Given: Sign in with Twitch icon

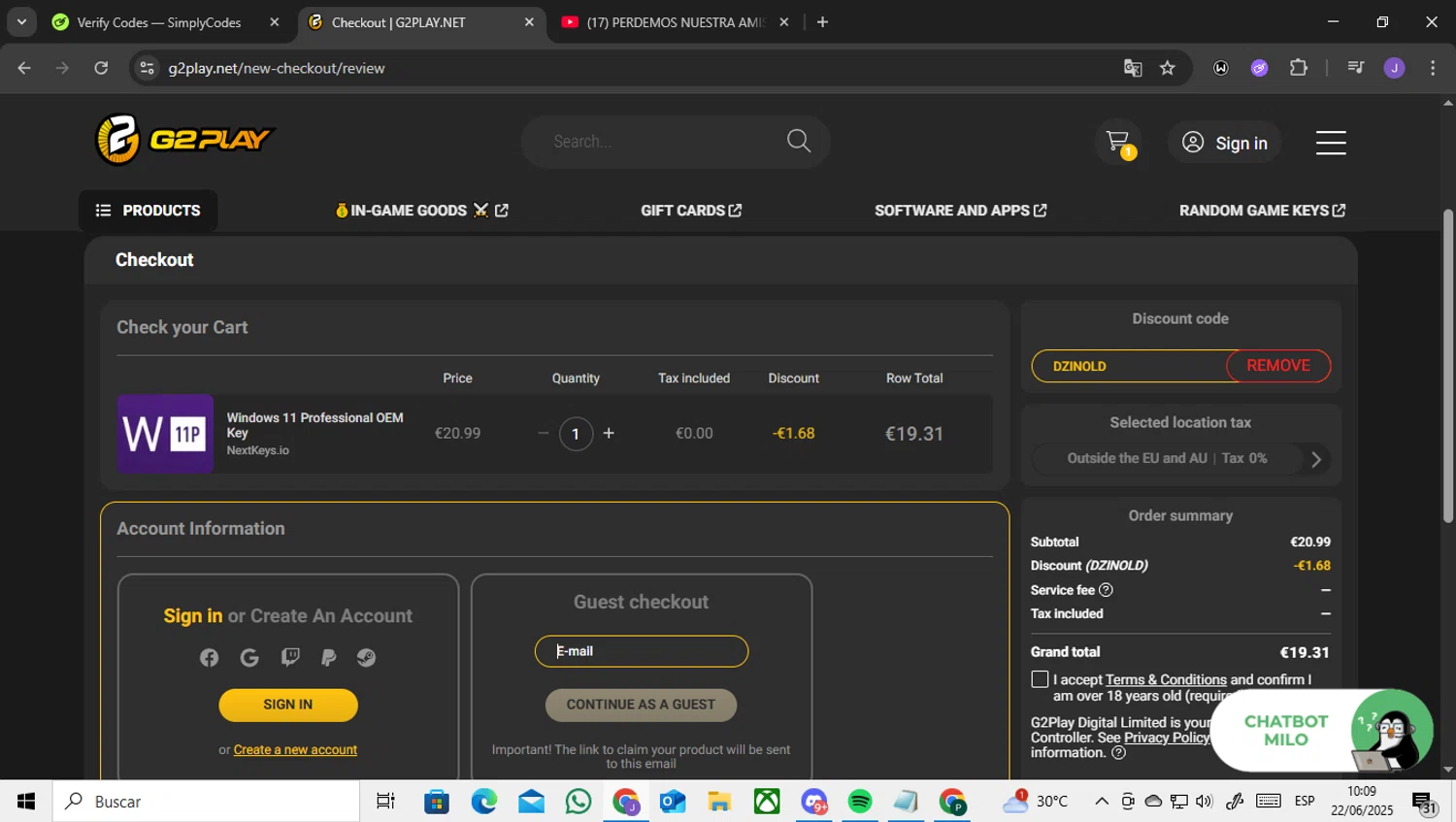Looking at the screenshot, I should tap(289, 658).
